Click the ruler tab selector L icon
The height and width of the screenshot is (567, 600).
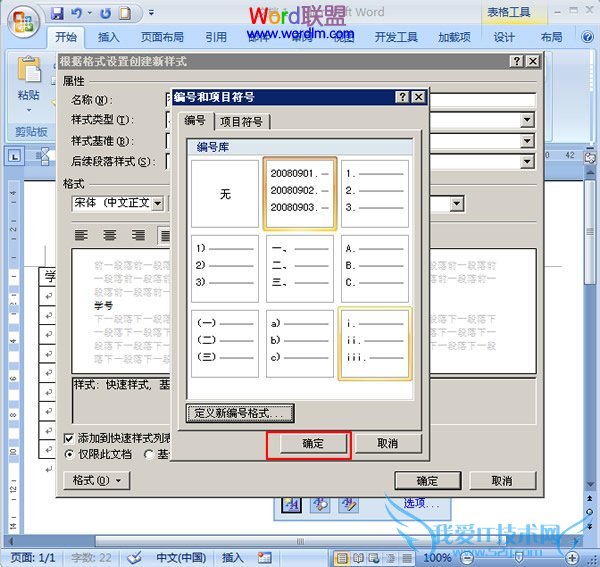click(x=14, y=156)
